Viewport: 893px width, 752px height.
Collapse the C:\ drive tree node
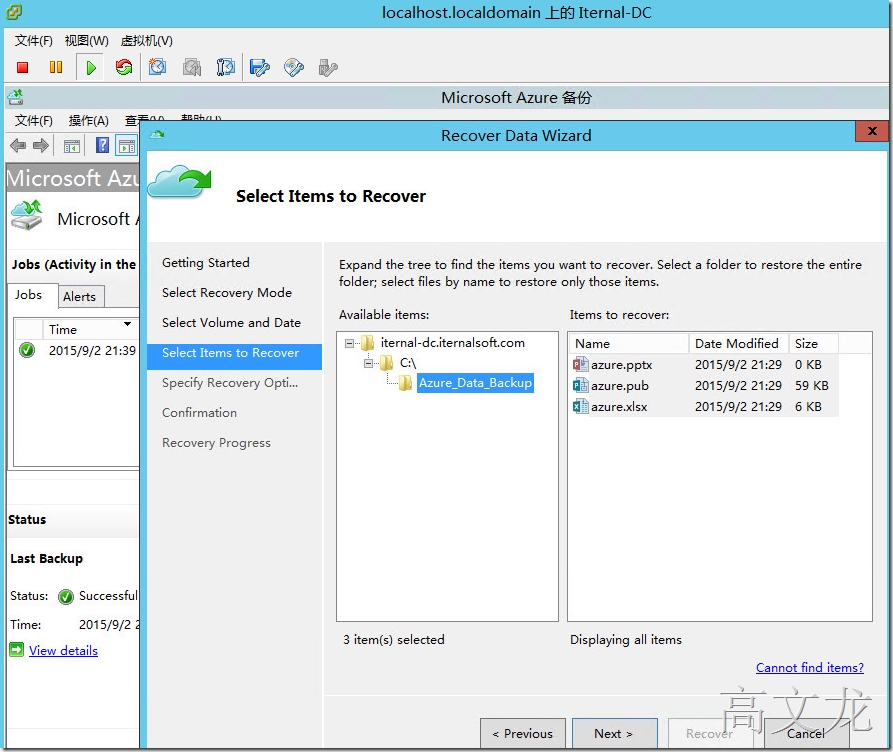point(368,363)
